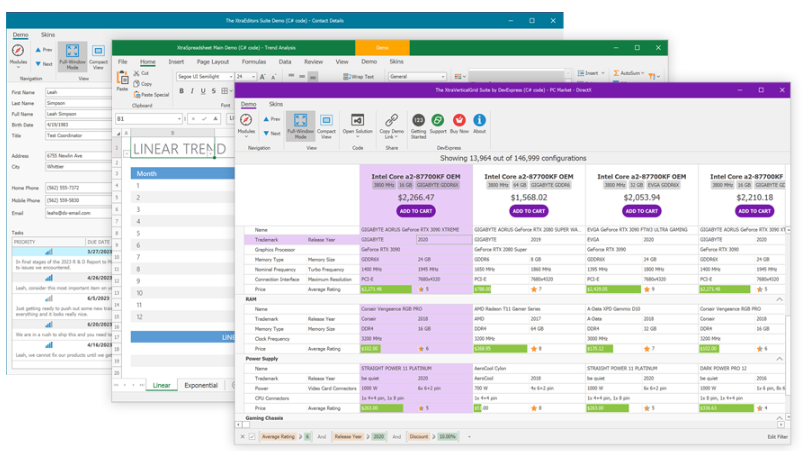Screen dimensions: 811x451
Task: Open the Getting Started icon
Action: click(418, 121)
